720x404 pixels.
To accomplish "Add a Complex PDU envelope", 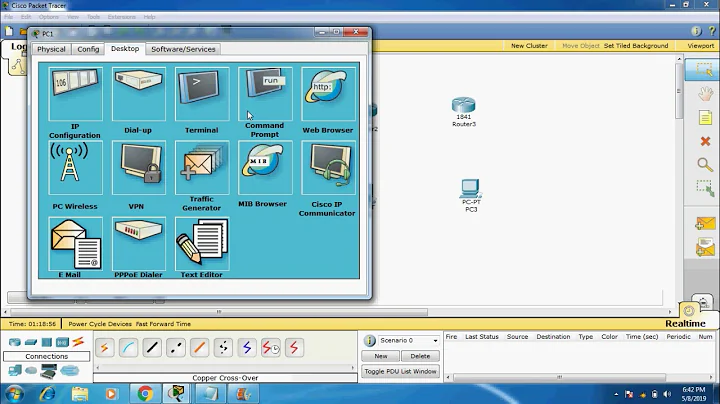I will (705, 247).
